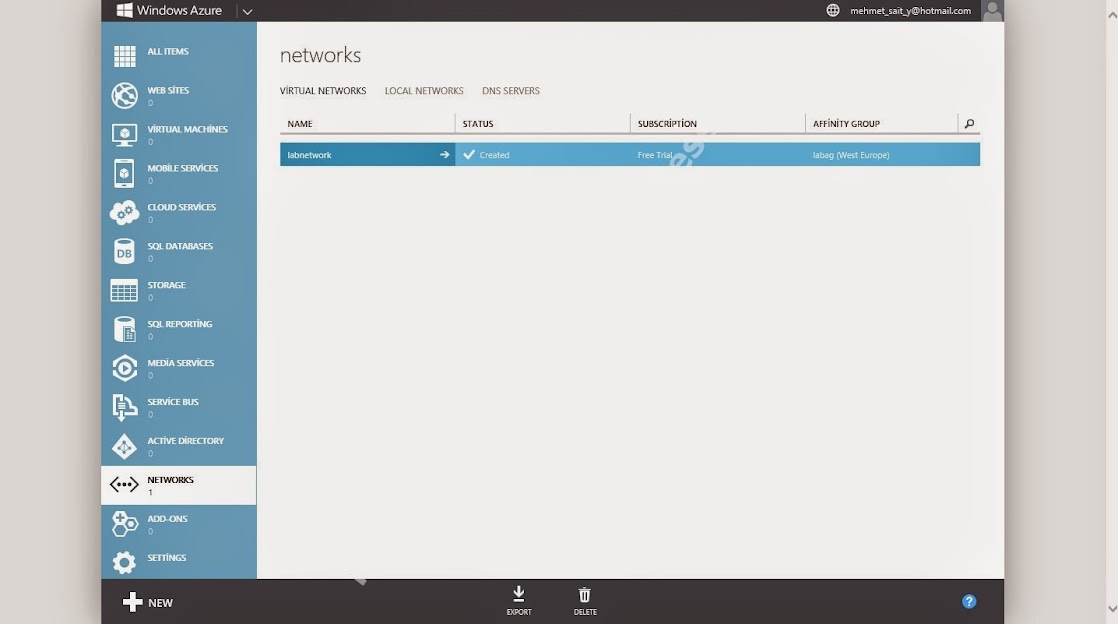Open the Settings gear icon
The image size is (1118, 624).
coord(124,563)
